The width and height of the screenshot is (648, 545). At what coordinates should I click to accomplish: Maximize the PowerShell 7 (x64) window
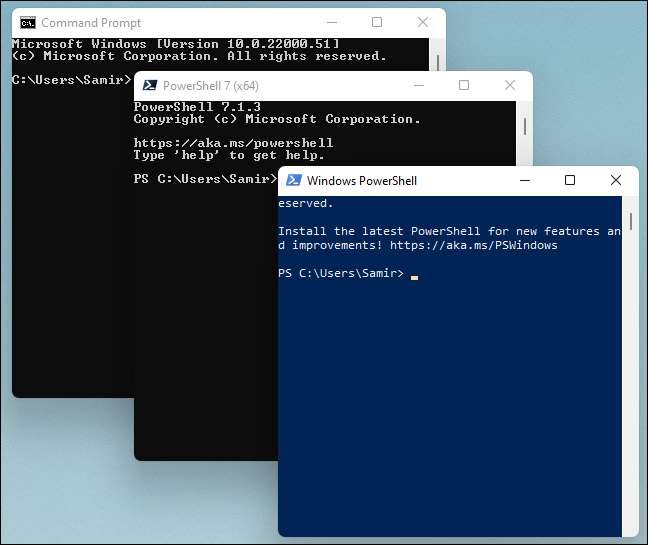point(464,86)
